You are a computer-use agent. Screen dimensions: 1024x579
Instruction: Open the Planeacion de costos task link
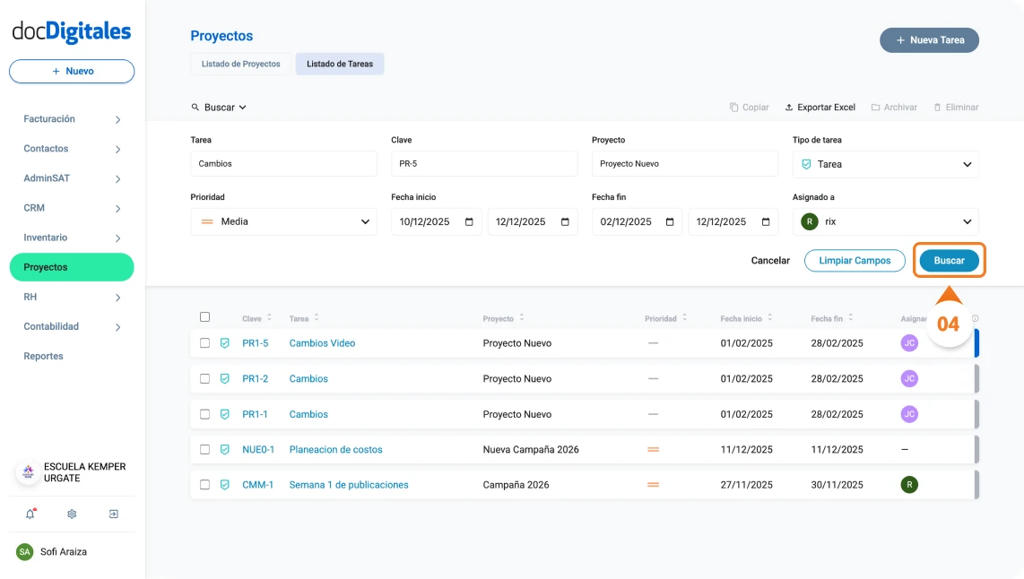click(335, 450)
